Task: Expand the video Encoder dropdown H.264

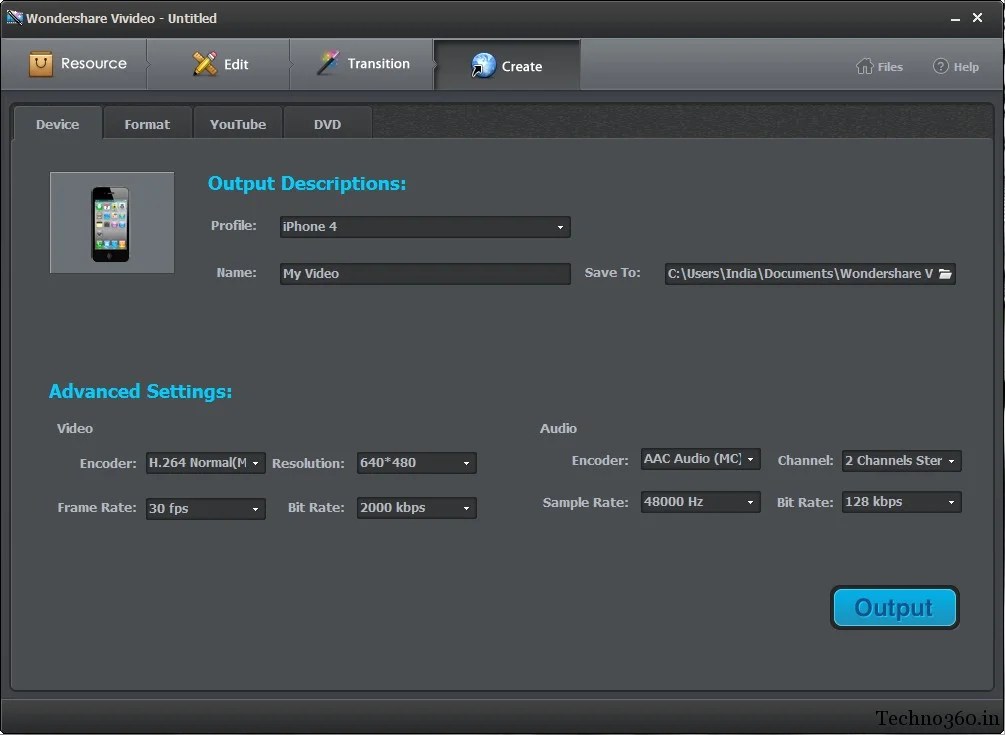Action: coord(206,463)
